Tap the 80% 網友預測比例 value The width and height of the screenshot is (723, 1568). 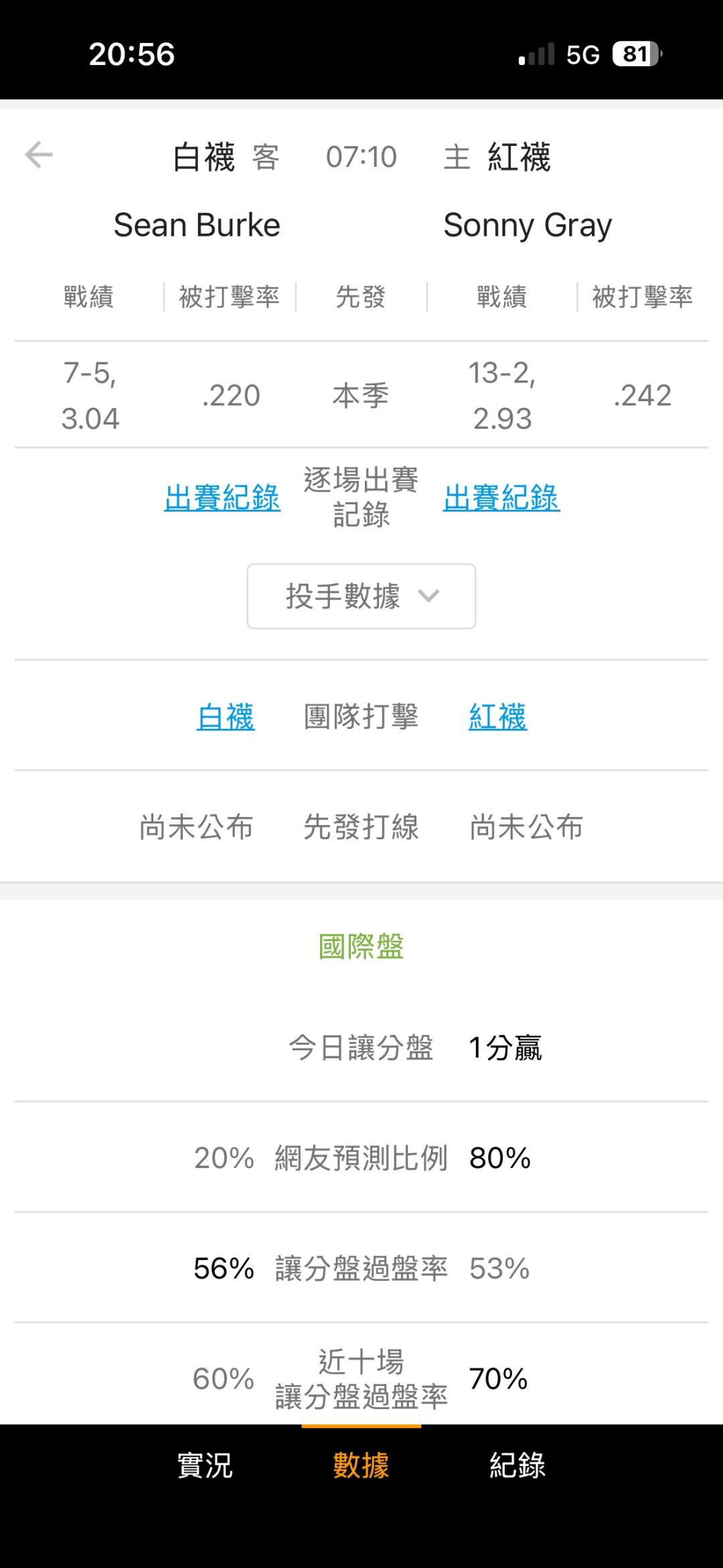[x=500, y=1158]
